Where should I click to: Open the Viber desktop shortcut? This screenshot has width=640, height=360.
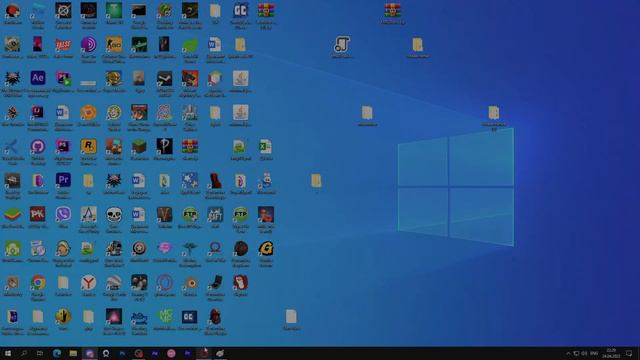coord(63,214)
